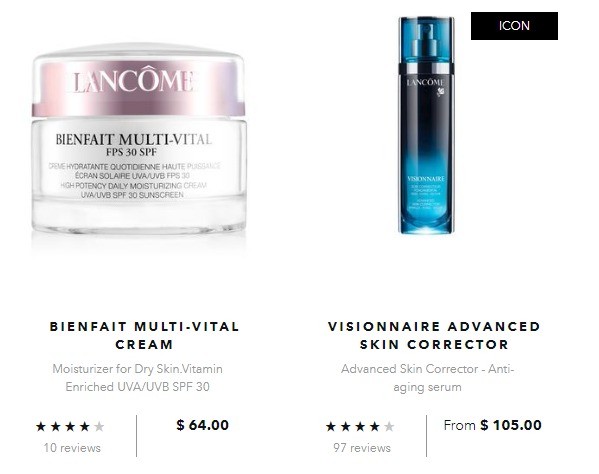The image size is (599, 474).
Task: Click the black ICON badge
Action: tap(514, 26)
